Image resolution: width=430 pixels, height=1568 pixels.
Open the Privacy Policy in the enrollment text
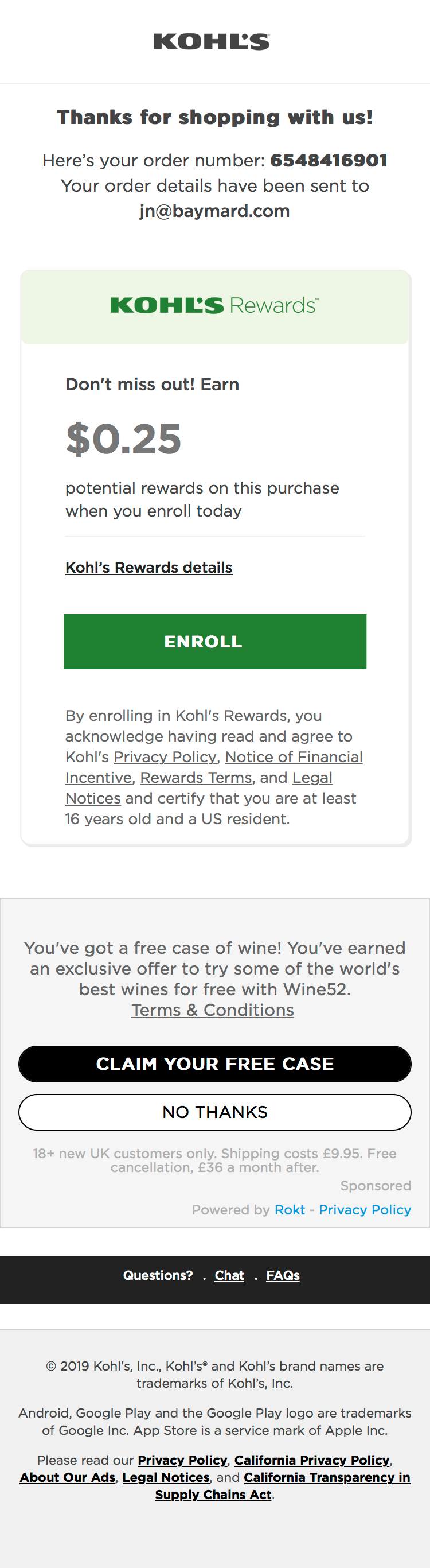165,756
